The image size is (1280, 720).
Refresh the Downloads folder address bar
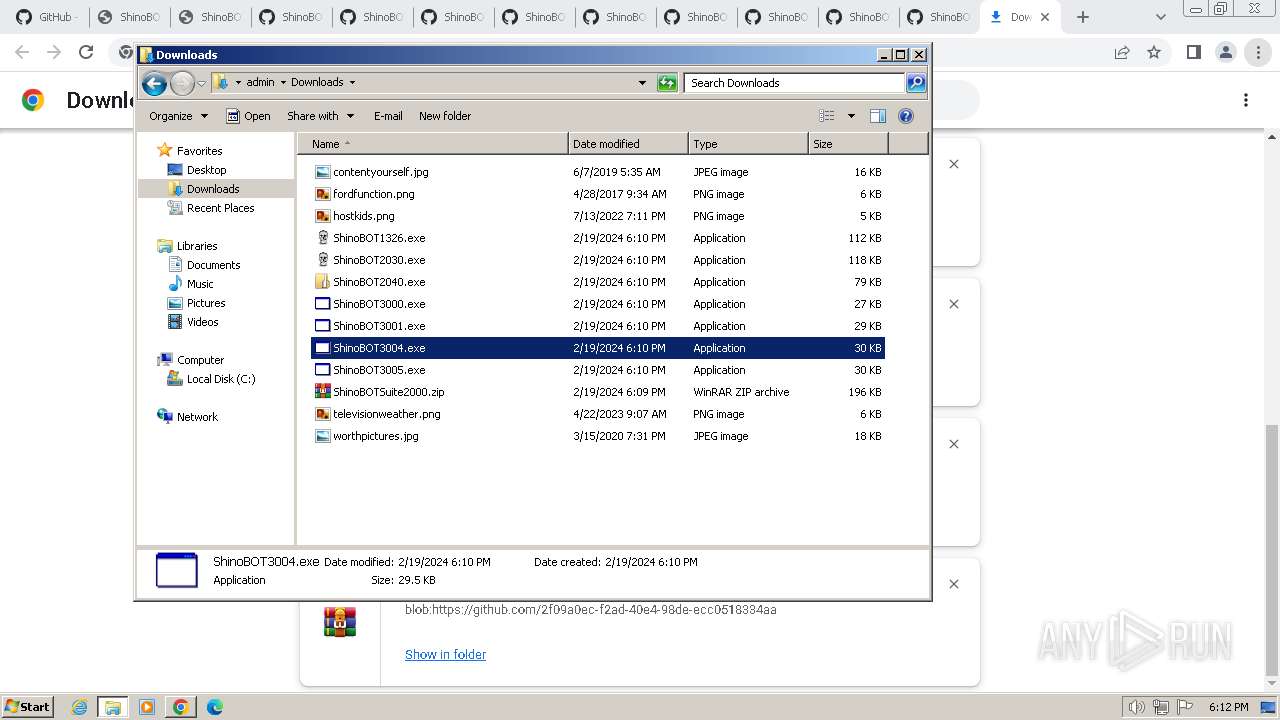[667, 83]
